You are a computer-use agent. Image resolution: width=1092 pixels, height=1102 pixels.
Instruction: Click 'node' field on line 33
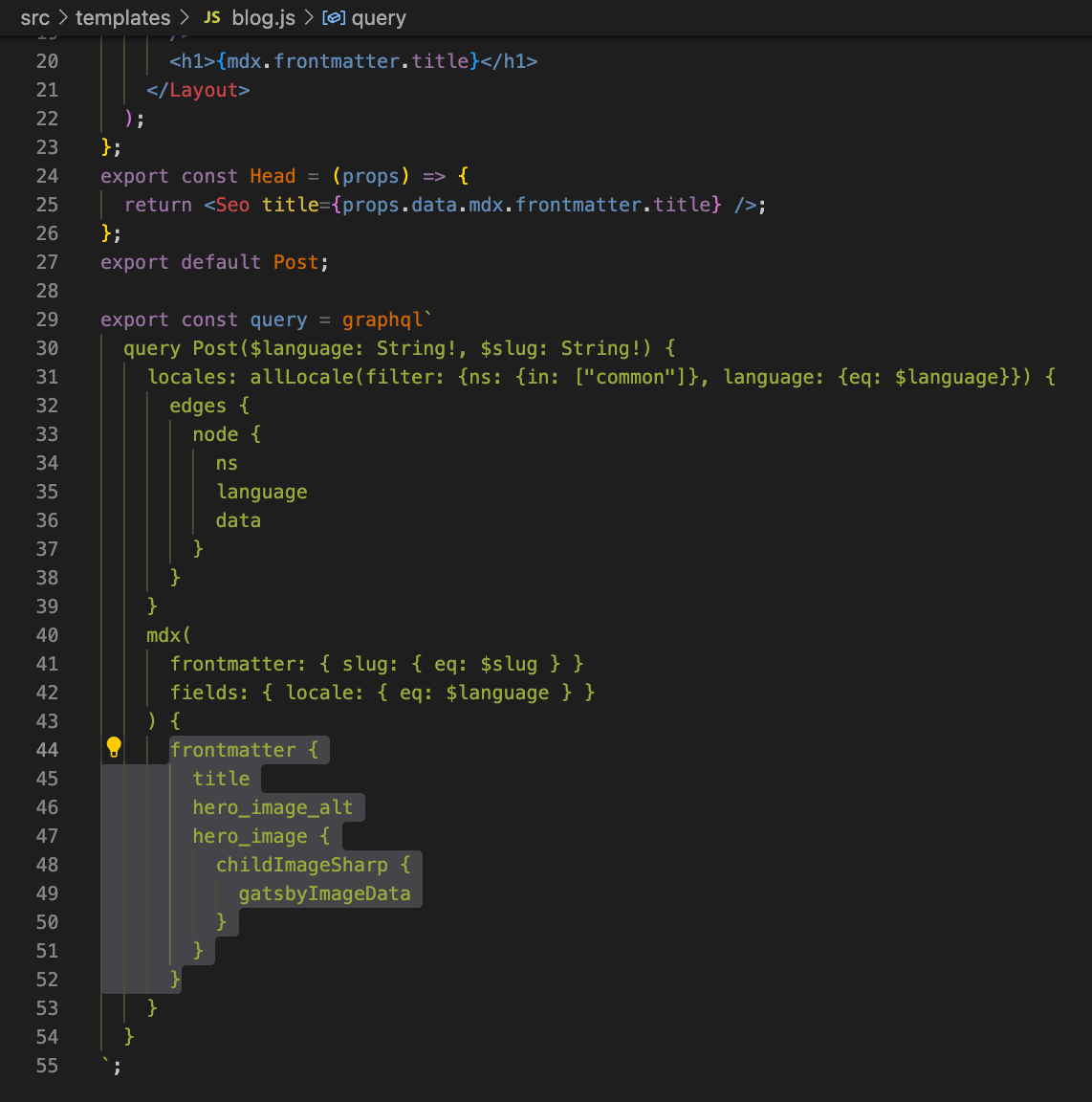click(x=216, y=434)
